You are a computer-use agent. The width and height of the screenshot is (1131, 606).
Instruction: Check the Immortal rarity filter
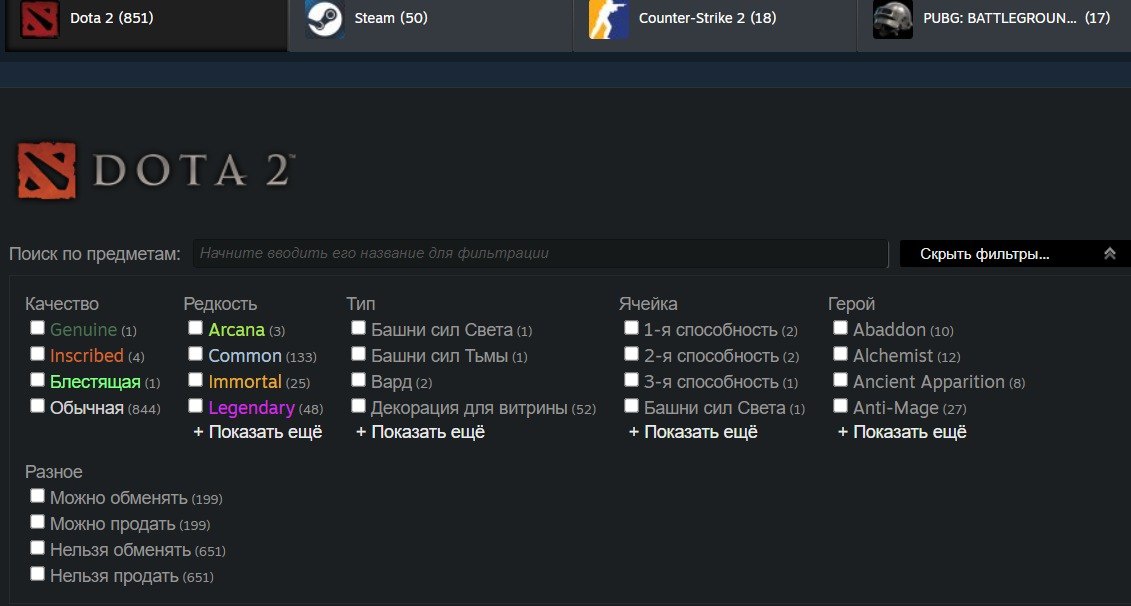[x=195, y=379]
